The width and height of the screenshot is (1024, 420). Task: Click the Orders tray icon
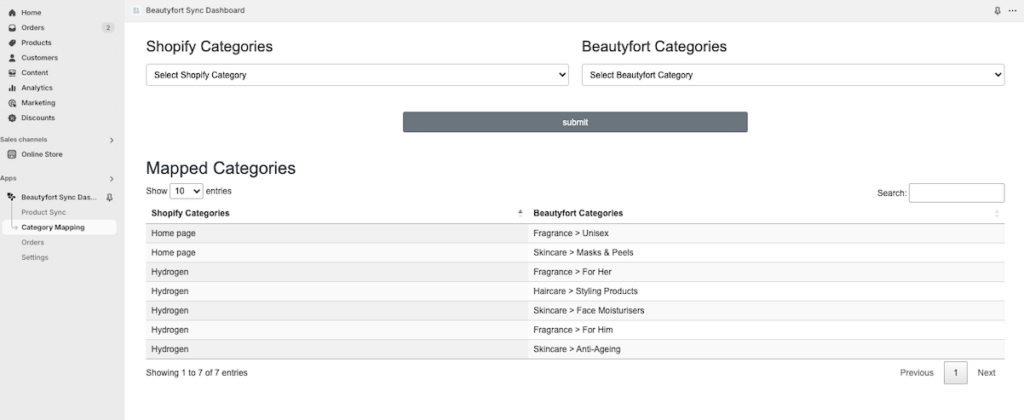12,27
